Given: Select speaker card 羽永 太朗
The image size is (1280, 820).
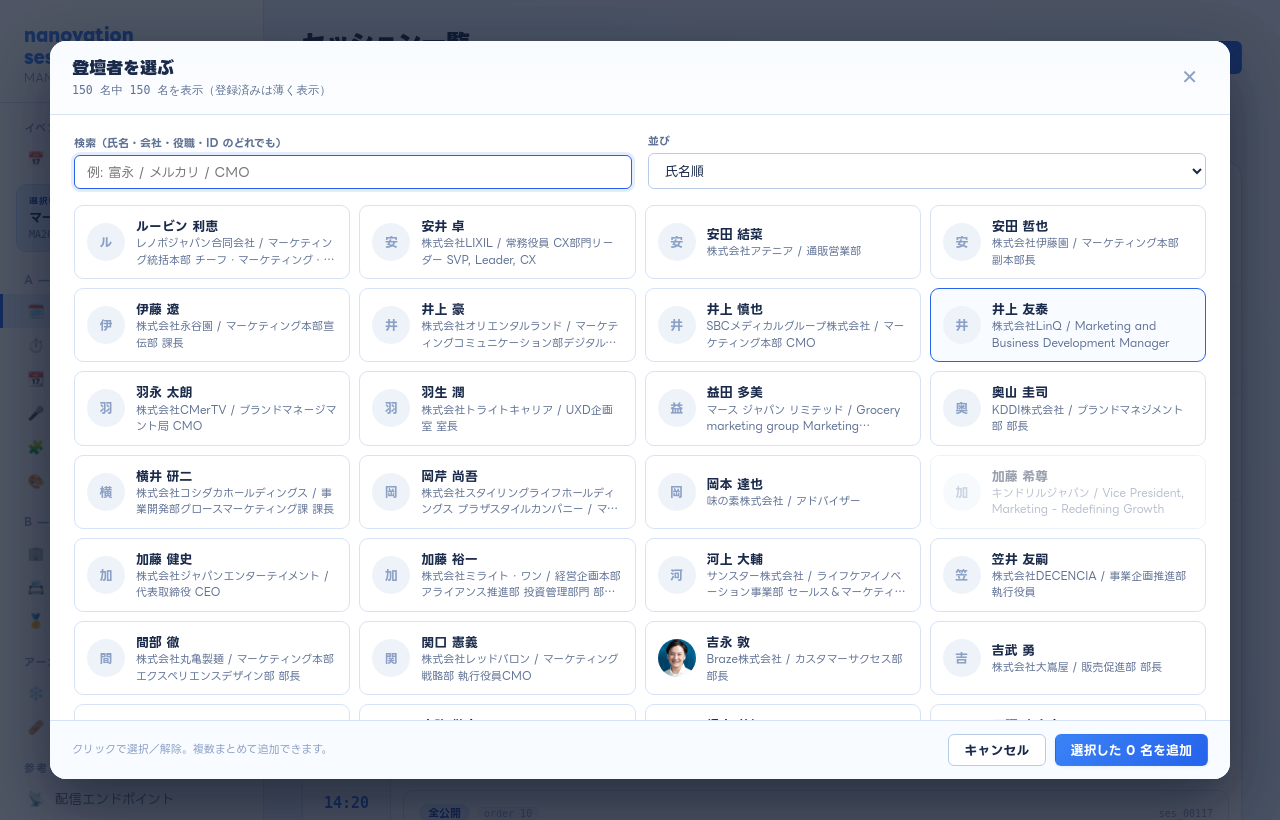Looking at the screenshot, I should coord(212,408).
